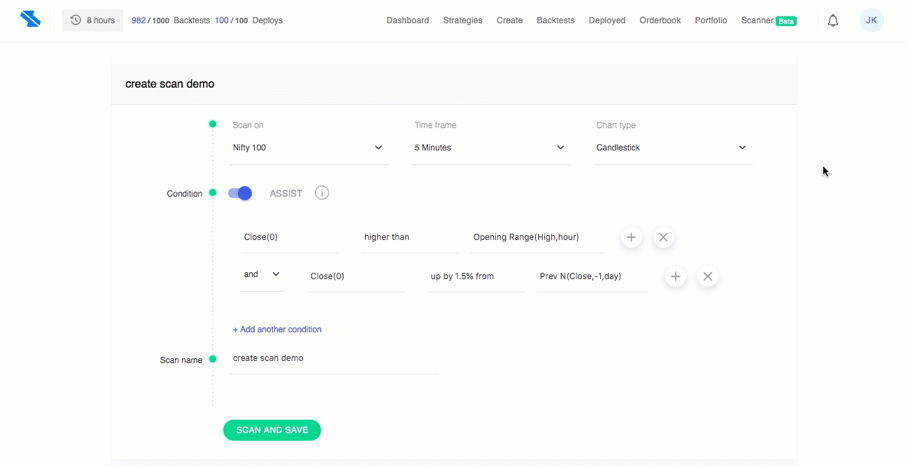Screen dimensions: 908x466
Task: Expand the Scan on Nifty 100 dropdown
Action: [309, 148]
